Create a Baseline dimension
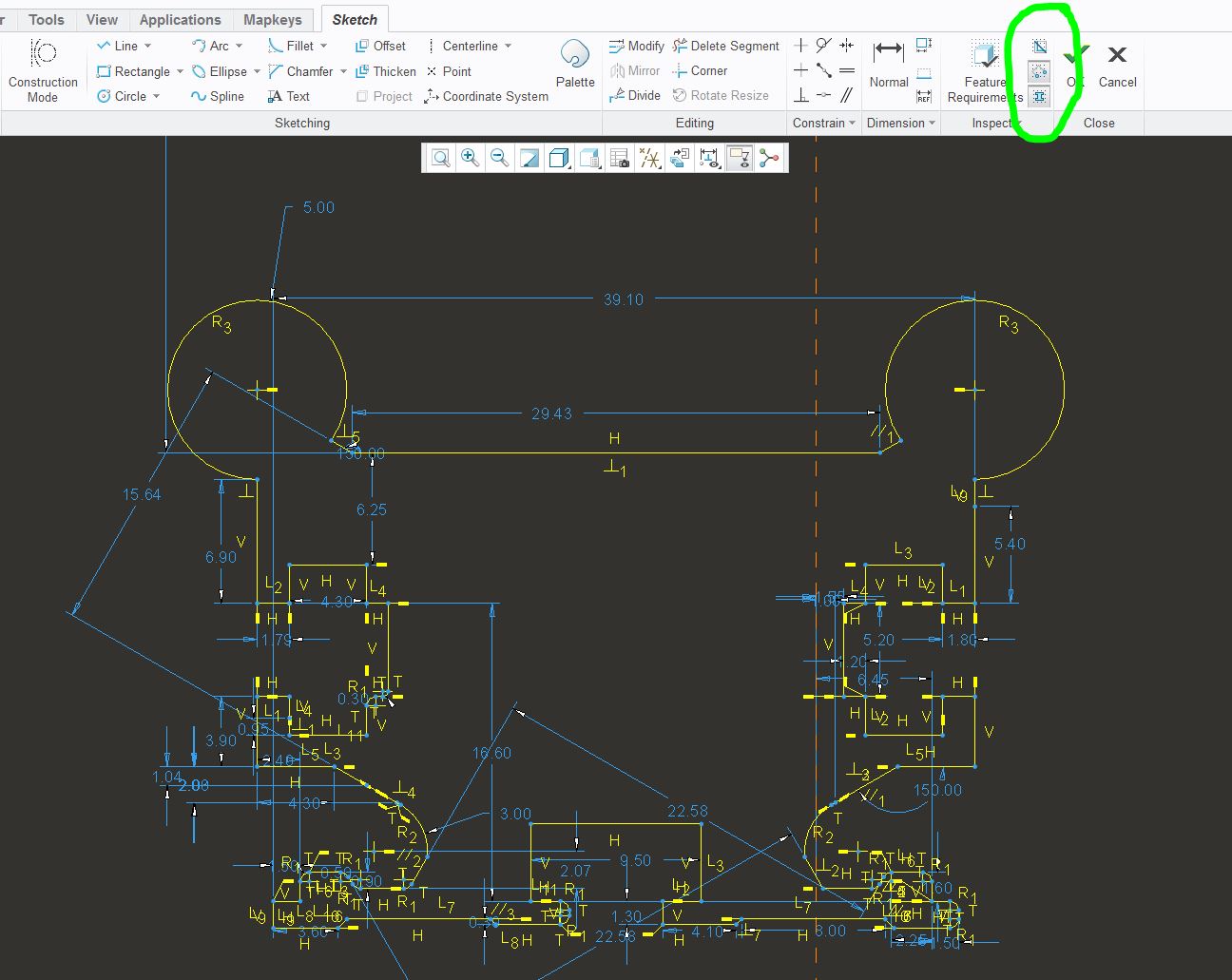Image resolution: width=1232 pixels, height=980 pixels. tap(924, 72)
